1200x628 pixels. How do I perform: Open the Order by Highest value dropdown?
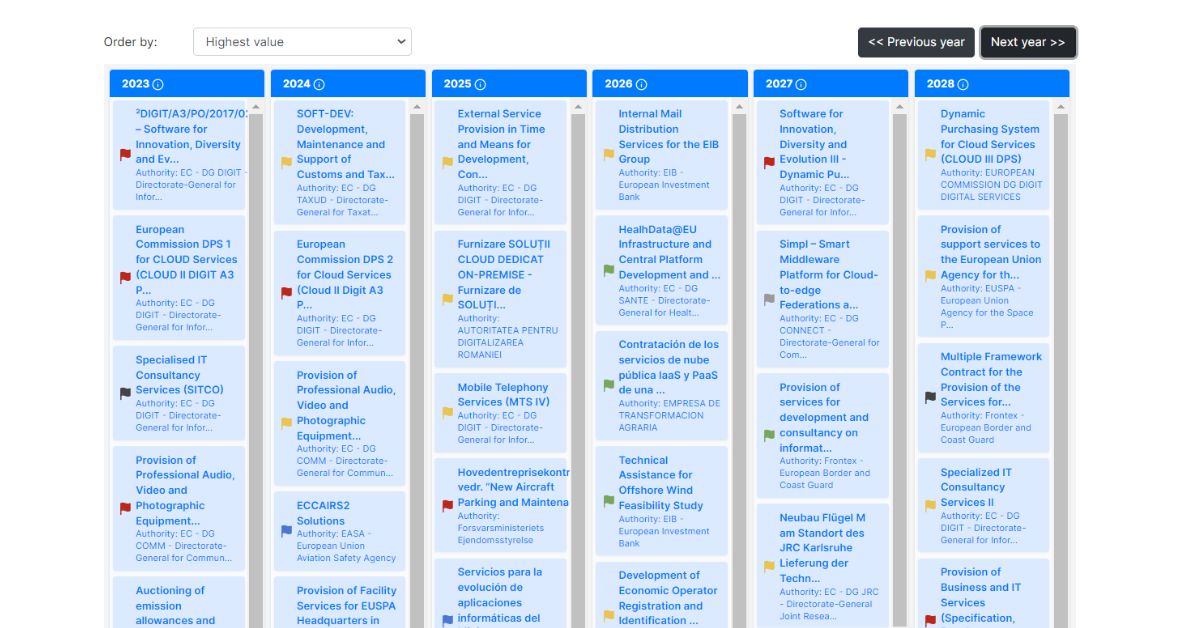(302, 42)
